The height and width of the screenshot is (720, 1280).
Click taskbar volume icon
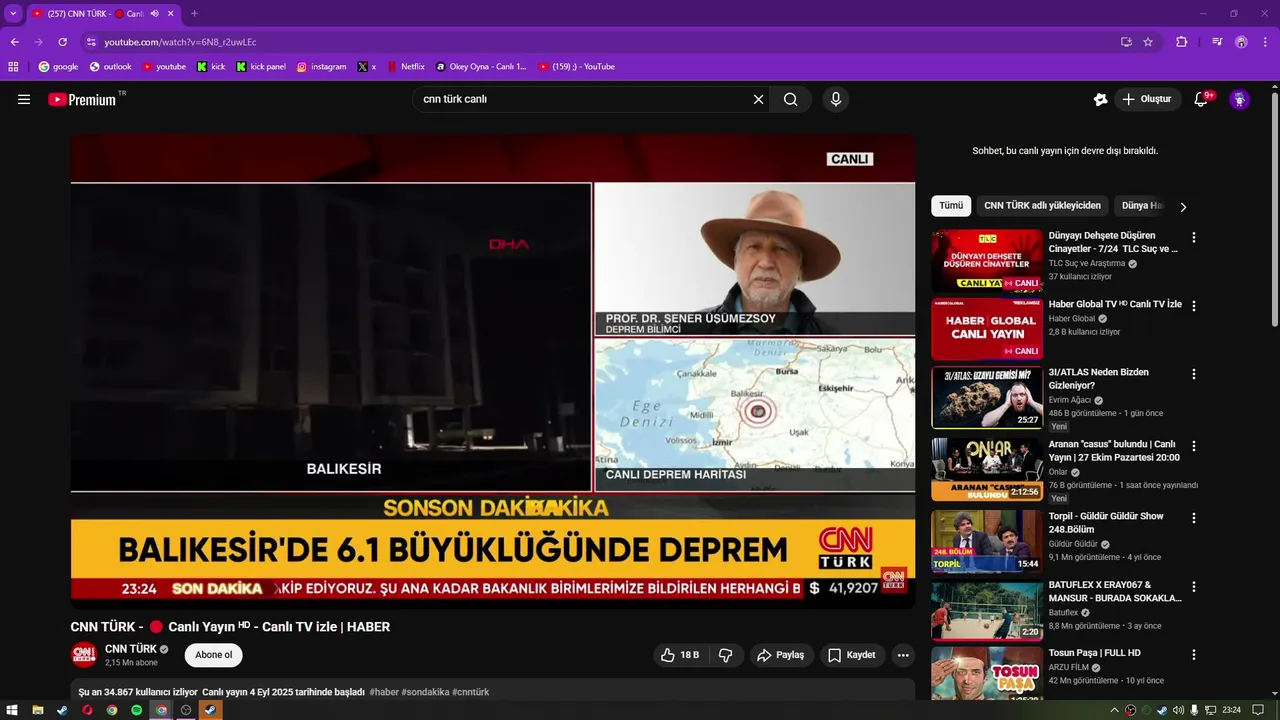(x=1178, y=710)
